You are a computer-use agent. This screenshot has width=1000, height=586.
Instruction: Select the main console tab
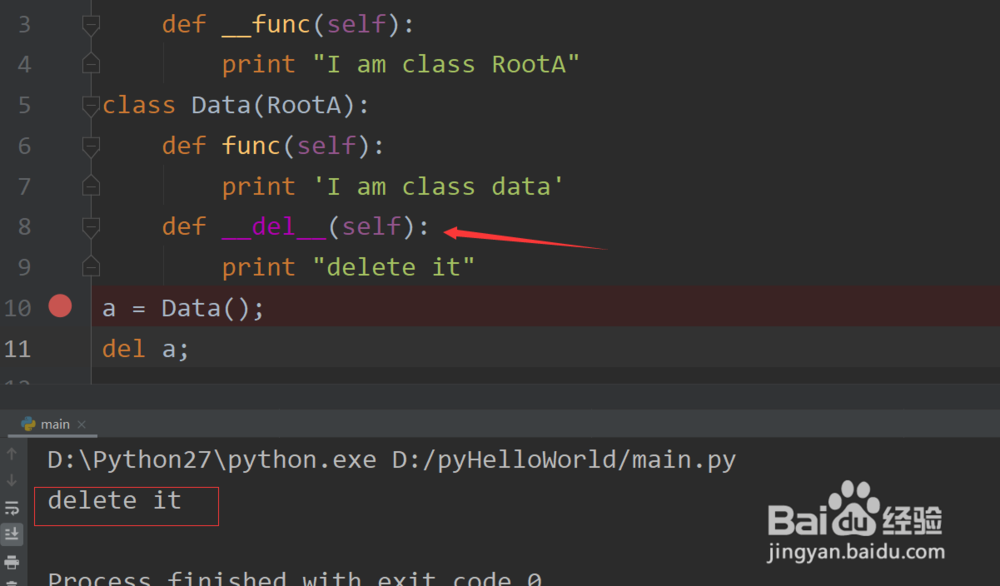pyautogui.click(x=54, y=423)
